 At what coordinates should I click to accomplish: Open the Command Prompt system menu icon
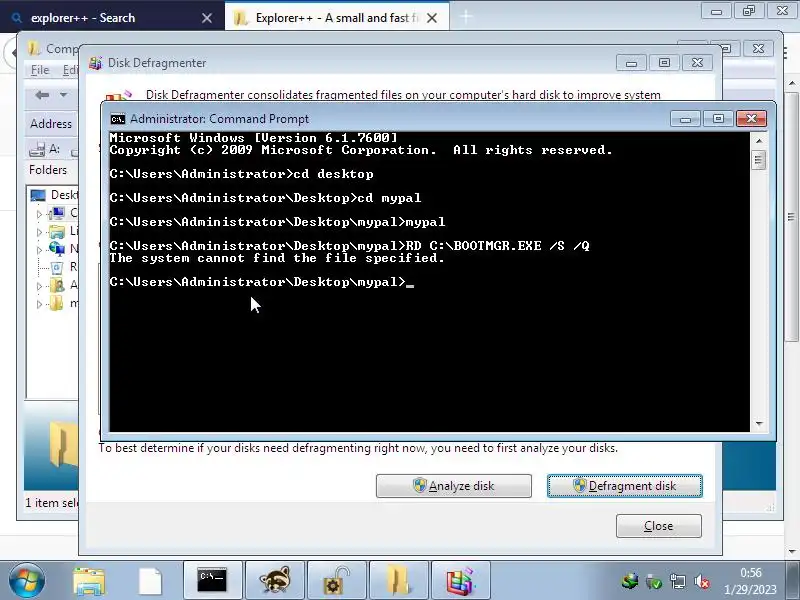coord(117,119)
